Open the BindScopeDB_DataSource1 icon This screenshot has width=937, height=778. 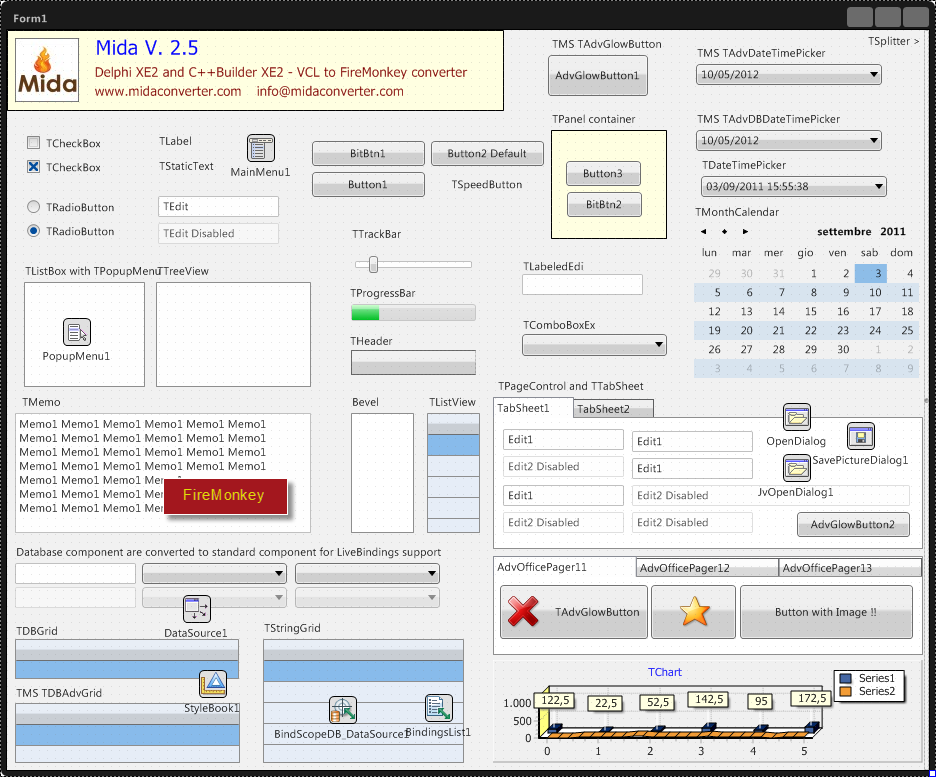point(343,709)
